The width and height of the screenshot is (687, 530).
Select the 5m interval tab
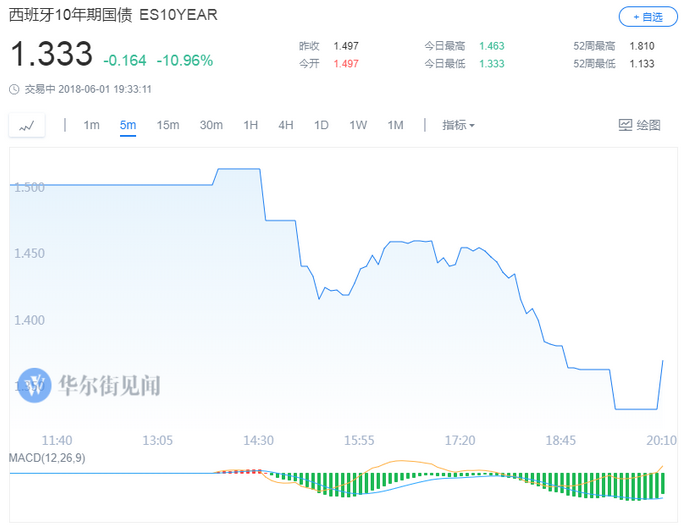point(128,125)
